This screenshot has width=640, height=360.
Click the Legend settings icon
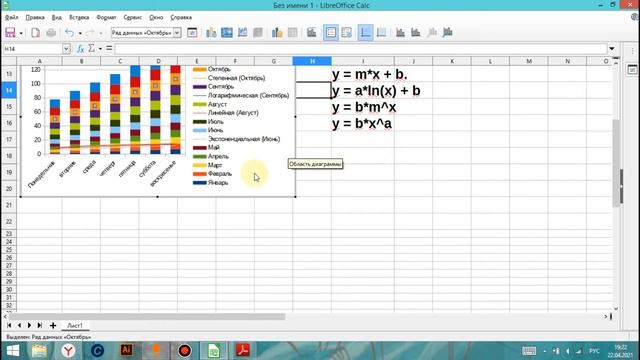pos(347,33)
